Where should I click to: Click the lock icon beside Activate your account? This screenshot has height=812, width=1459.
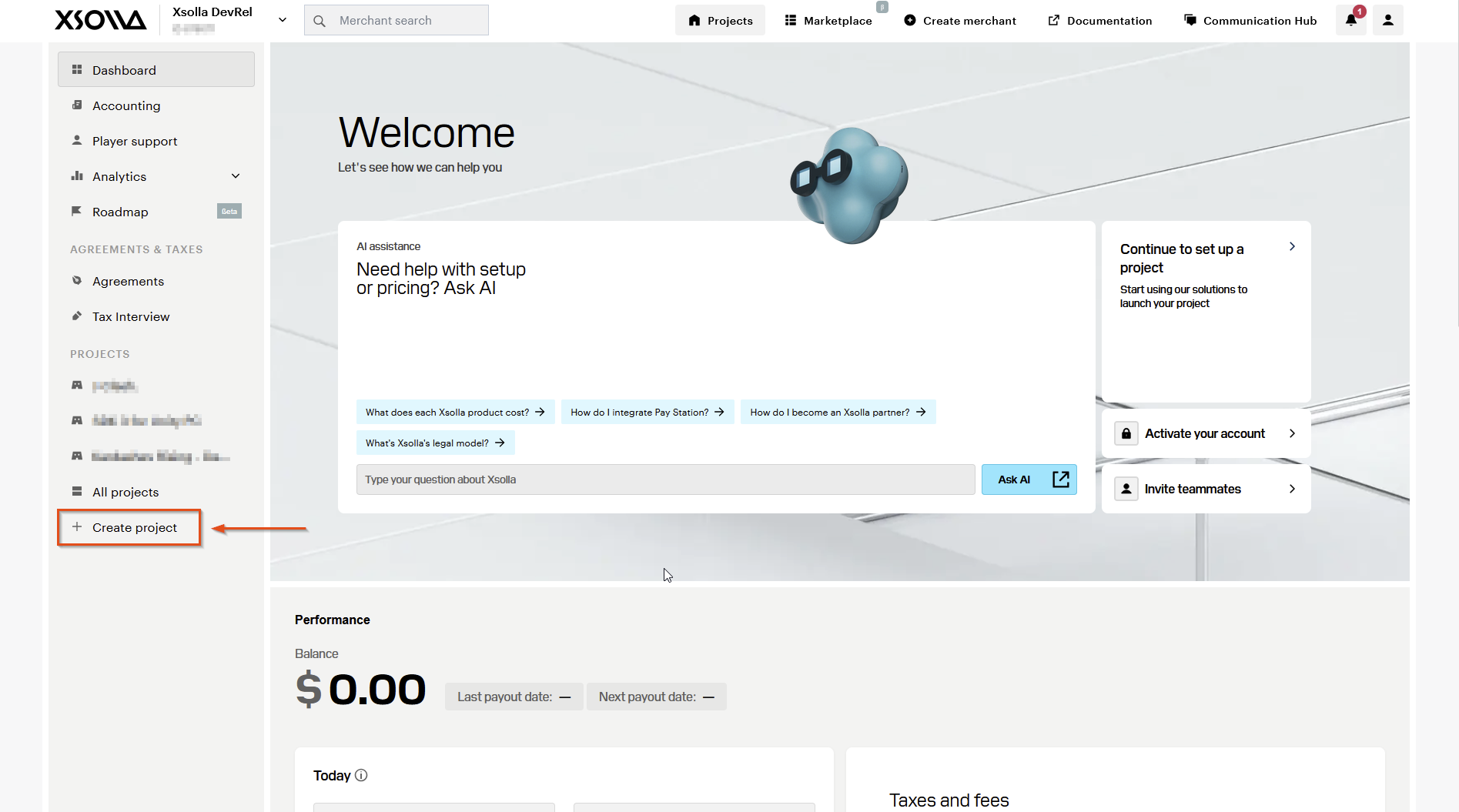pyautogui.click(x=1126, y=433)
